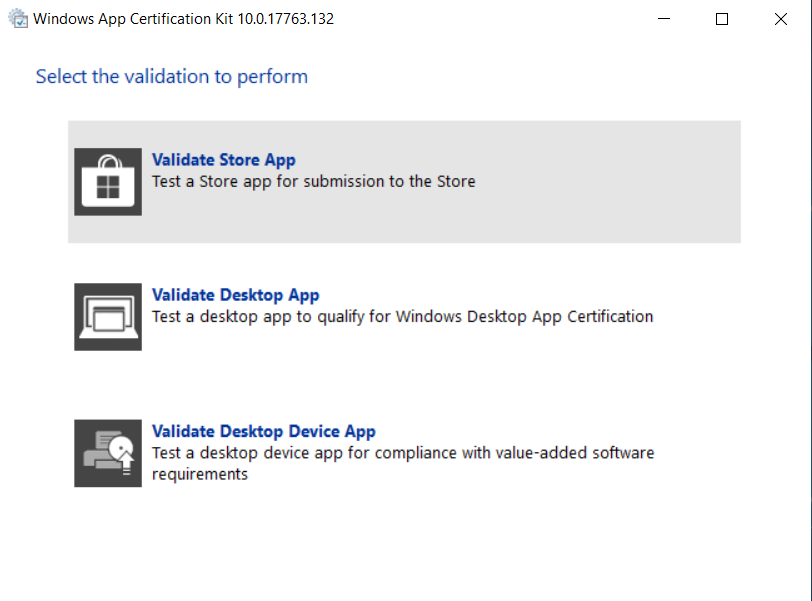812x601 pixels.
Task: Close the Windows App Certification Kit window
Action: [x=780, y=19]
